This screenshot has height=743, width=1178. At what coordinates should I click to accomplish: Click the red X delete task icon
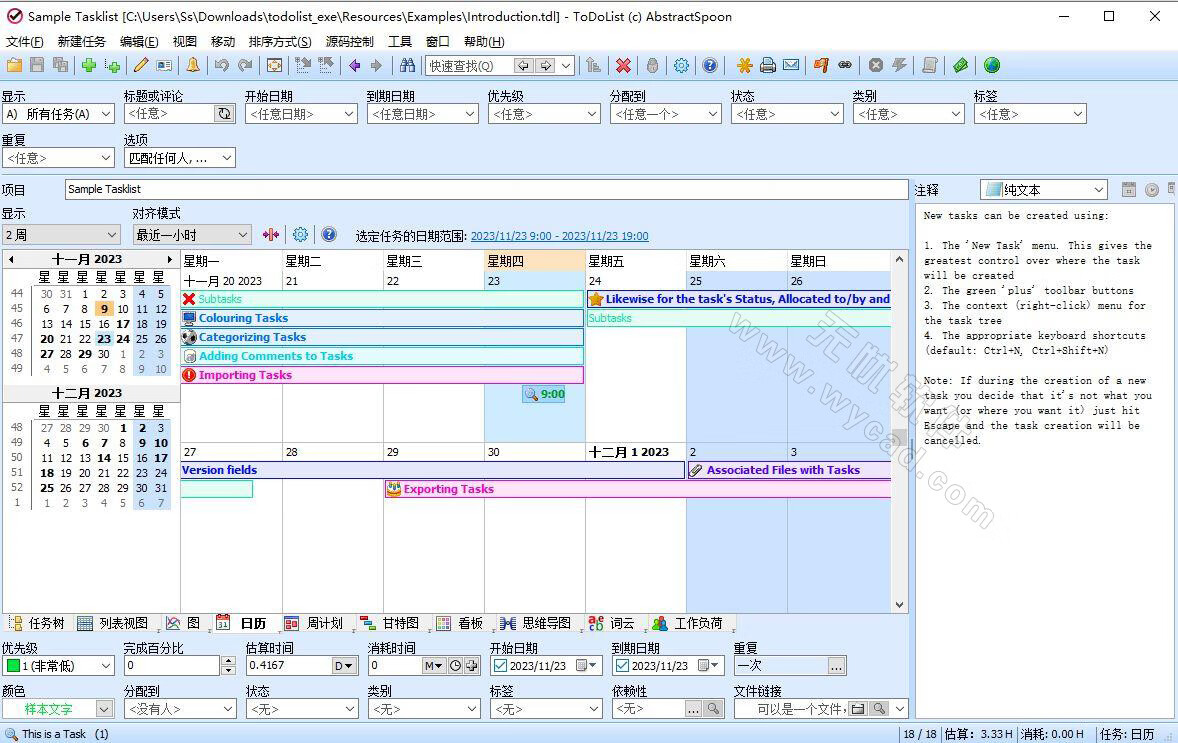tap(623, 66)
